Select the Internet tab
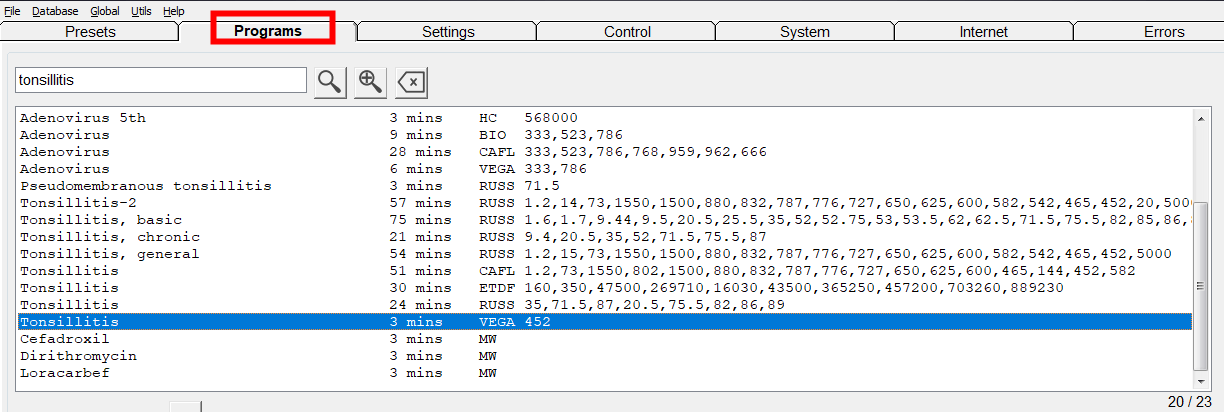 [x=983, y=32]
